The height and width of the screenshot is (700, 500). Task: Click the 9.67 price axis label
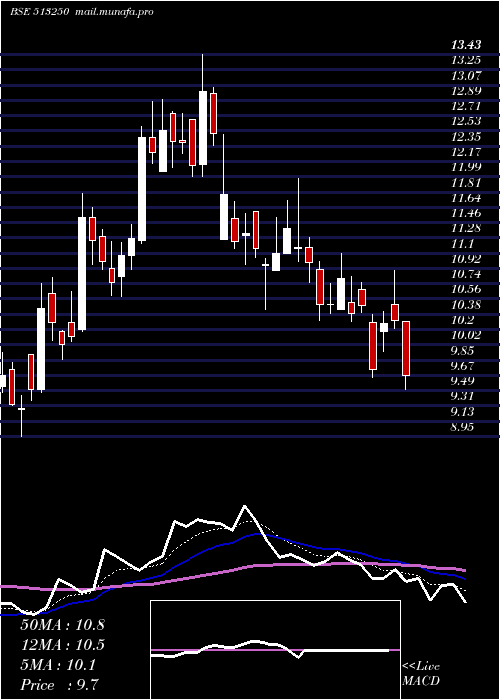point(462,365)
